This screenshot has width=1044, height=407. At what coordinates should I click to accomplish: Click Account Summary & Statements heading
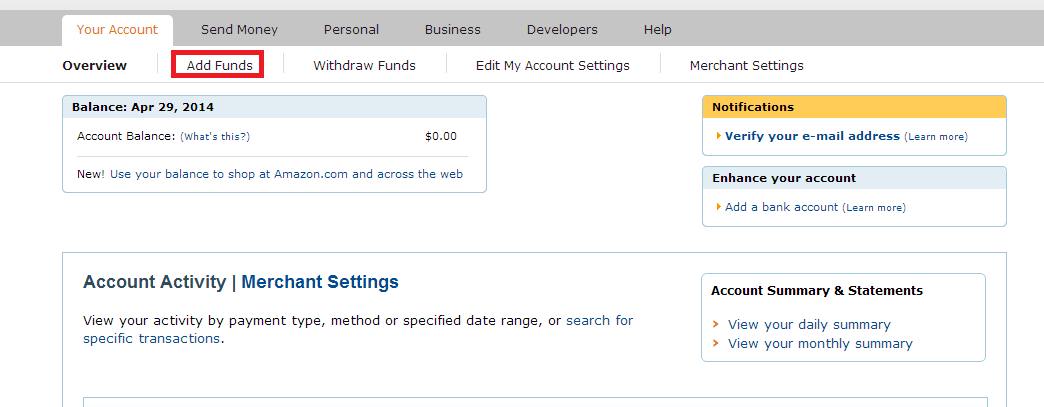(x=817, y=290)
